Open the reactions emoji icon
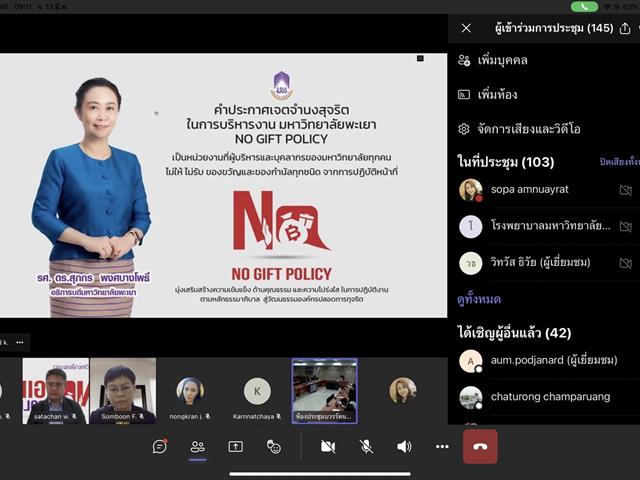The width and height of the screenshot is (640, 480). [x=273, y=447]
